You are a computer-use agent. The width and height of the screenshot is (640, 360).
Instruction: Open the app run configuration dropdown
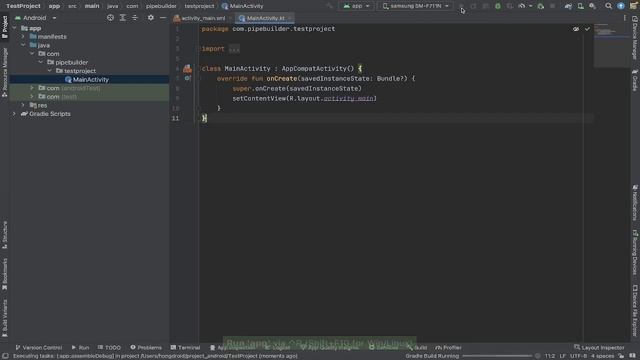357,6
